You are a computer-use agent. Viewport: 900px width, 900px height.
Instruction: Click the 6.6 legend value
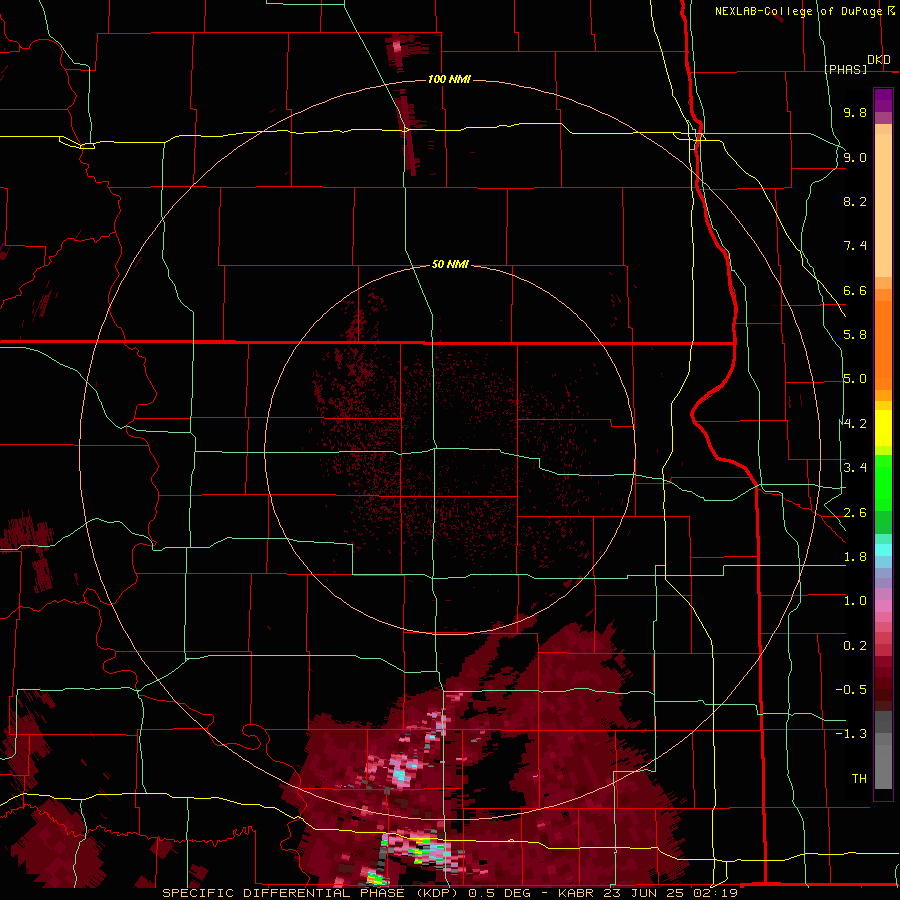pos(855,290)
